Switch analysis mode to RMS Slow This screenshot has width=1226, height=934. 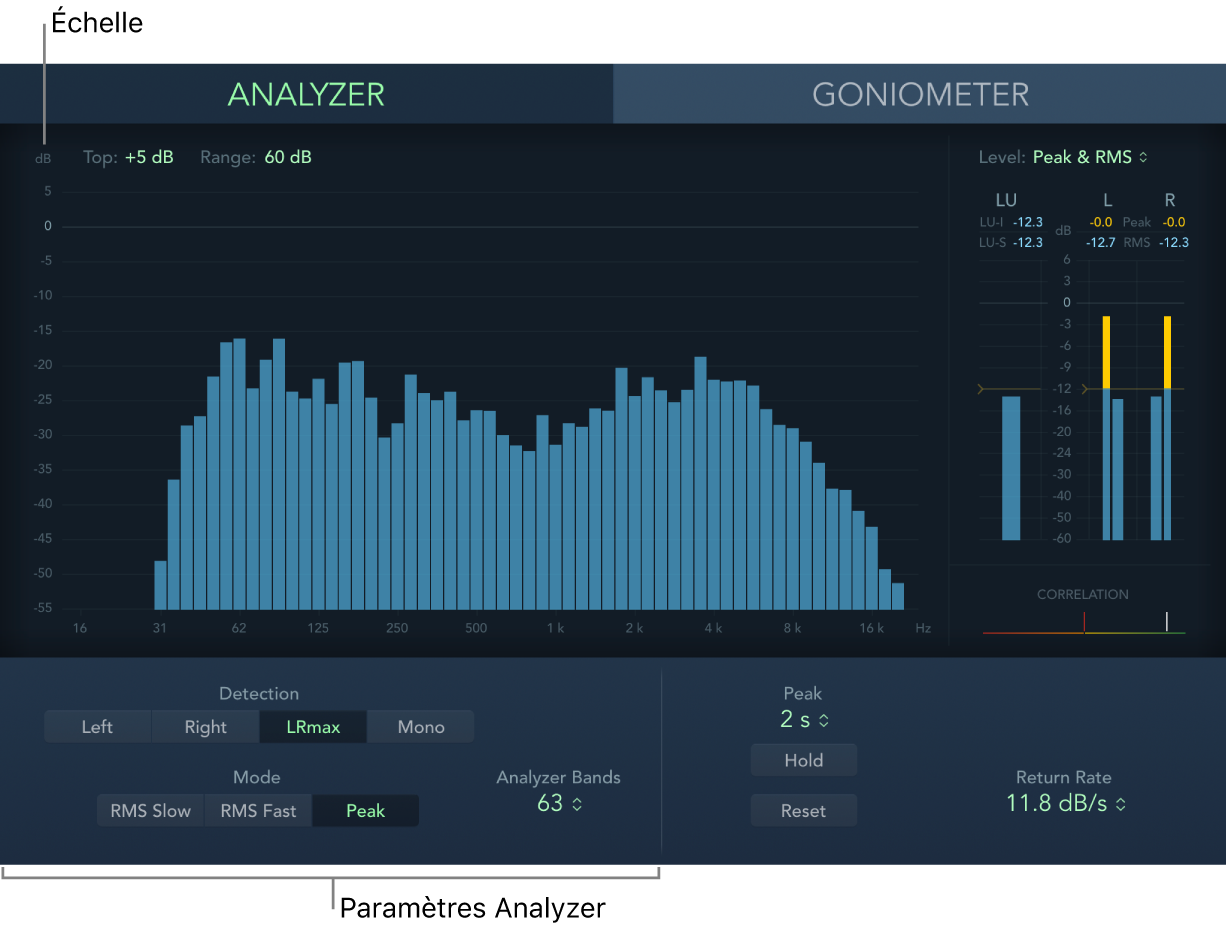click(149, 810)
